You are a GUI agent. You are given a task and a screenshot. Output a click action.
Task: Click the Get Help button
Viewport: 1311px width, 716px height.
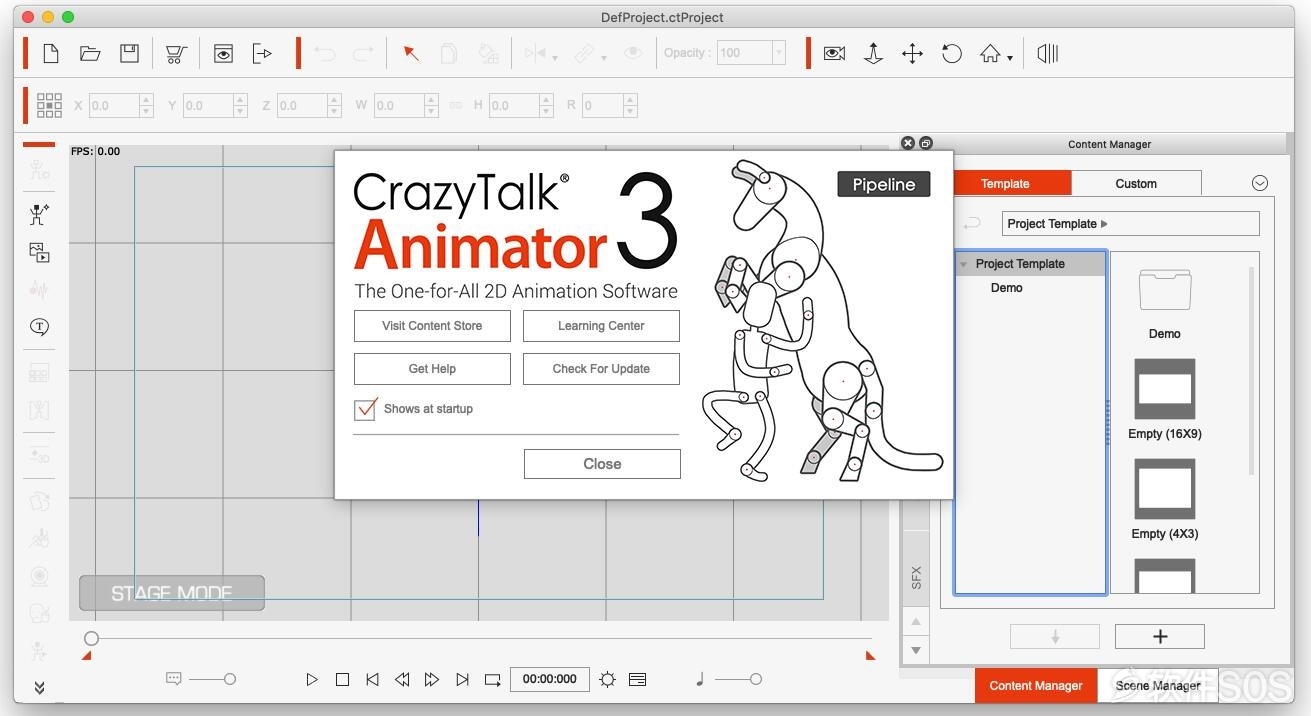[432, 369]
